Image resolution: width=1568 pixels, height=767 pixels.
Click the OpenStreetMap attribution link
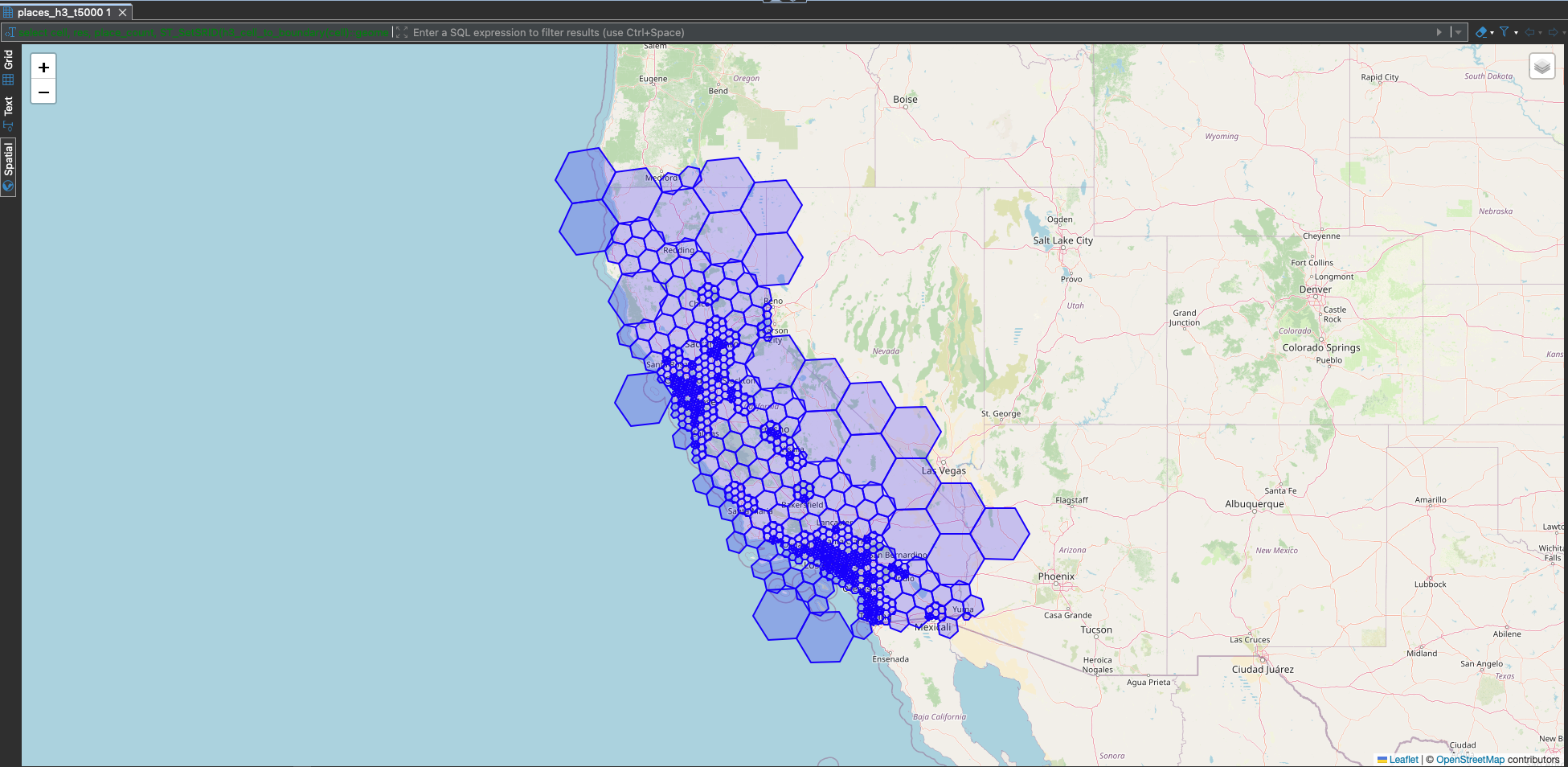point(1470,759)
